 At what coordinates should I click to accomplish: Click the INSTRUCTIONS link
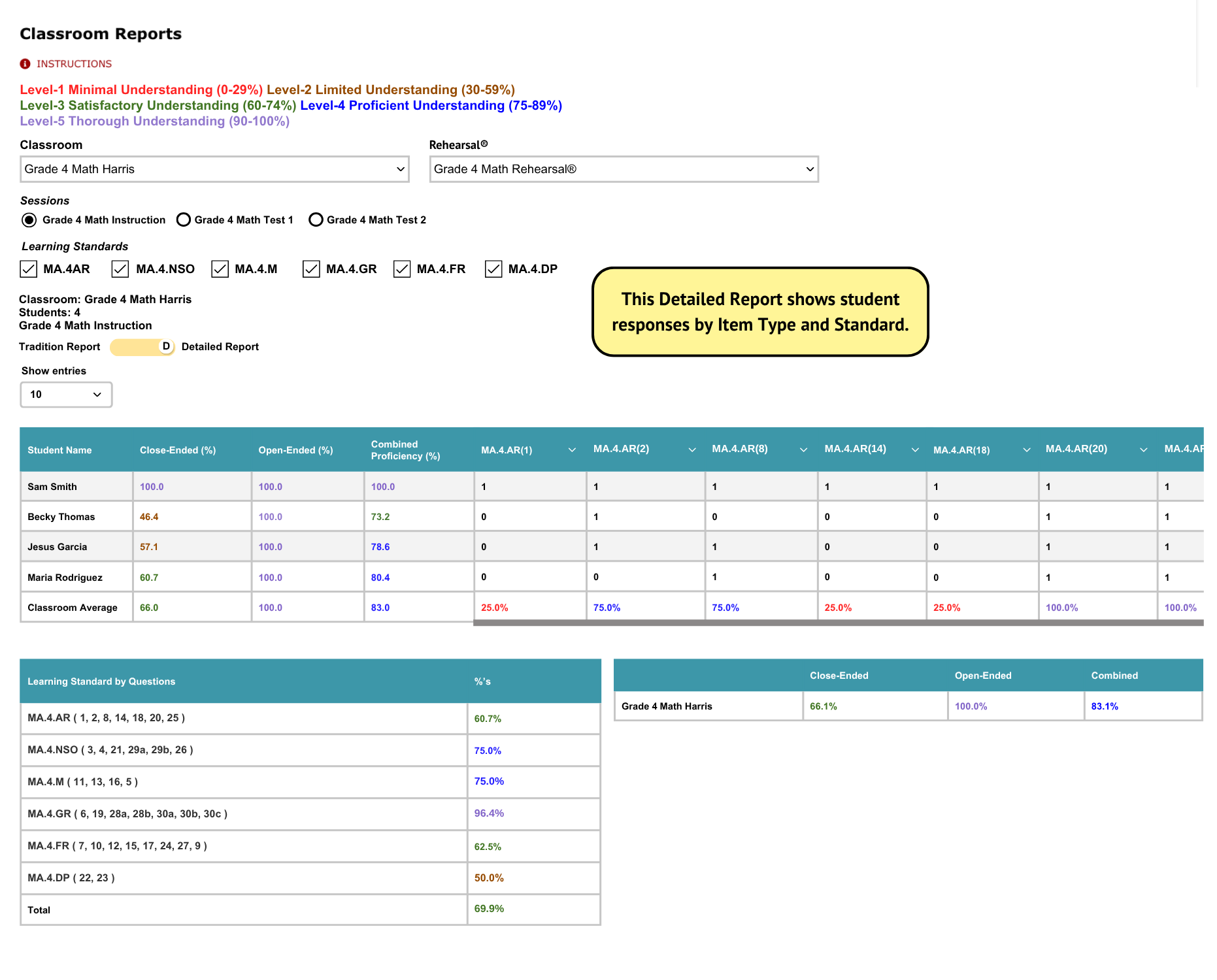[75, 63]
